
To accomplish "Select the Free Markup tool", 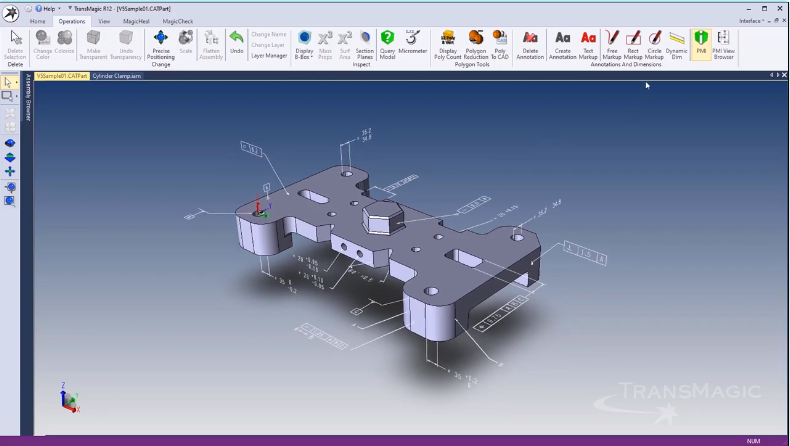I will pos(612,44).
